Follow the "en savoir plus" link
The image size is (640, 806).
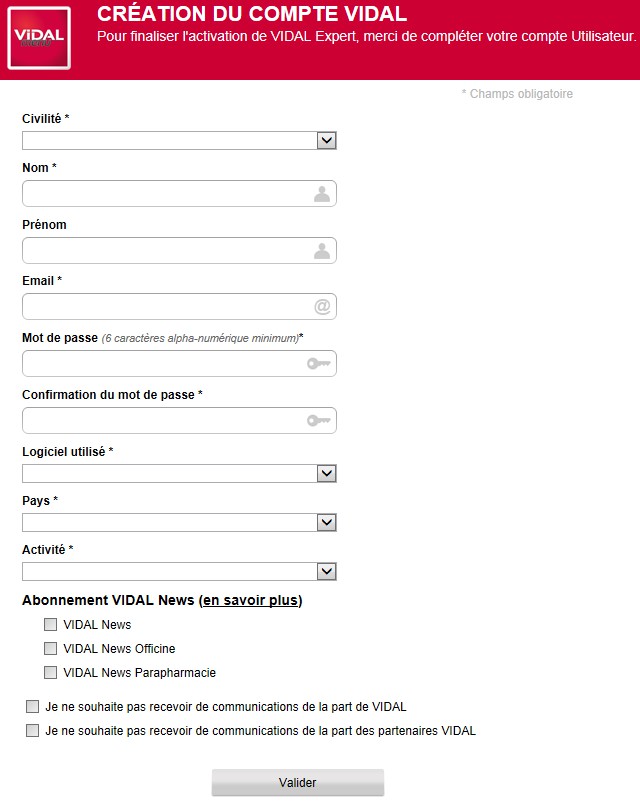(x=251, y=601)
